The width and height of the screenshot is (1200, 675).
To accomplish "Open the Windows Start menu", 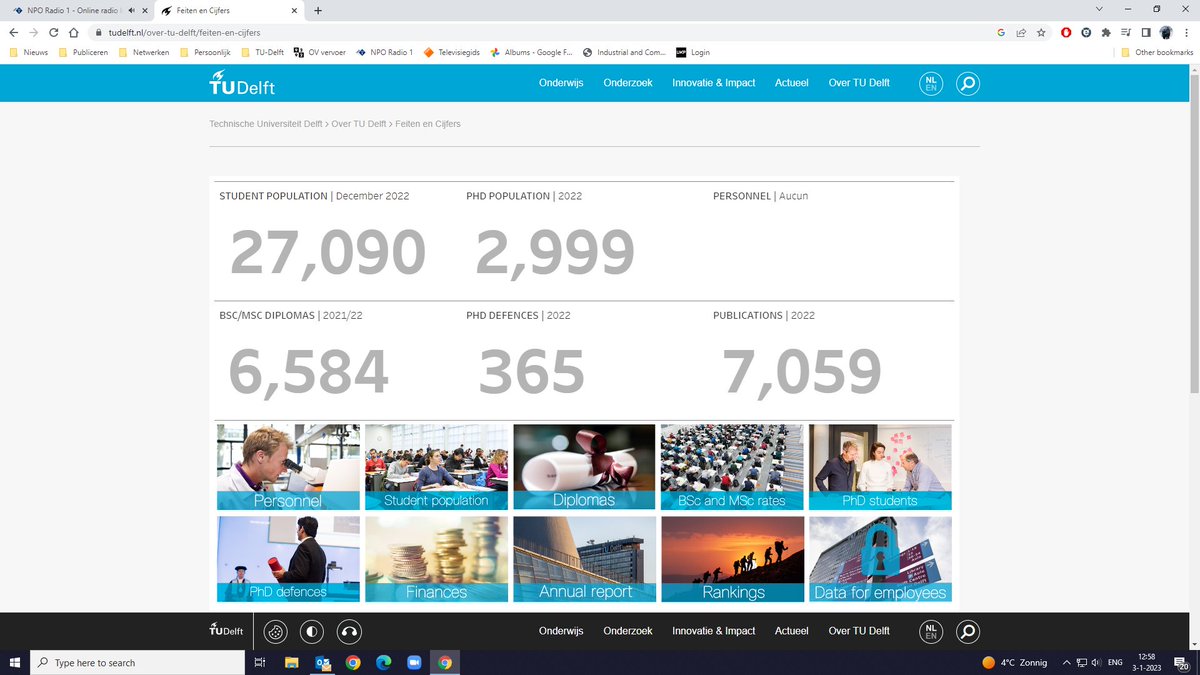I will [15, 663].
